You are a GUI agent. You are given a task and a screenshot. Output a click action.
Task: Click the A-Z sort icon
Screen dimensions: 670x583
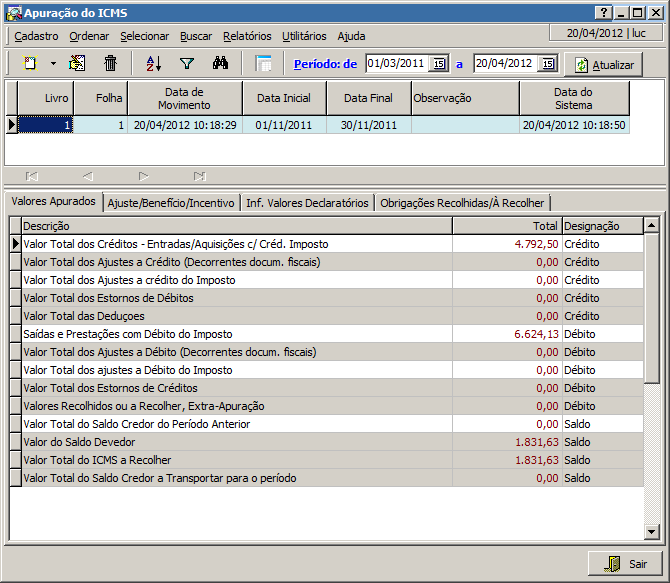point(154,63)
